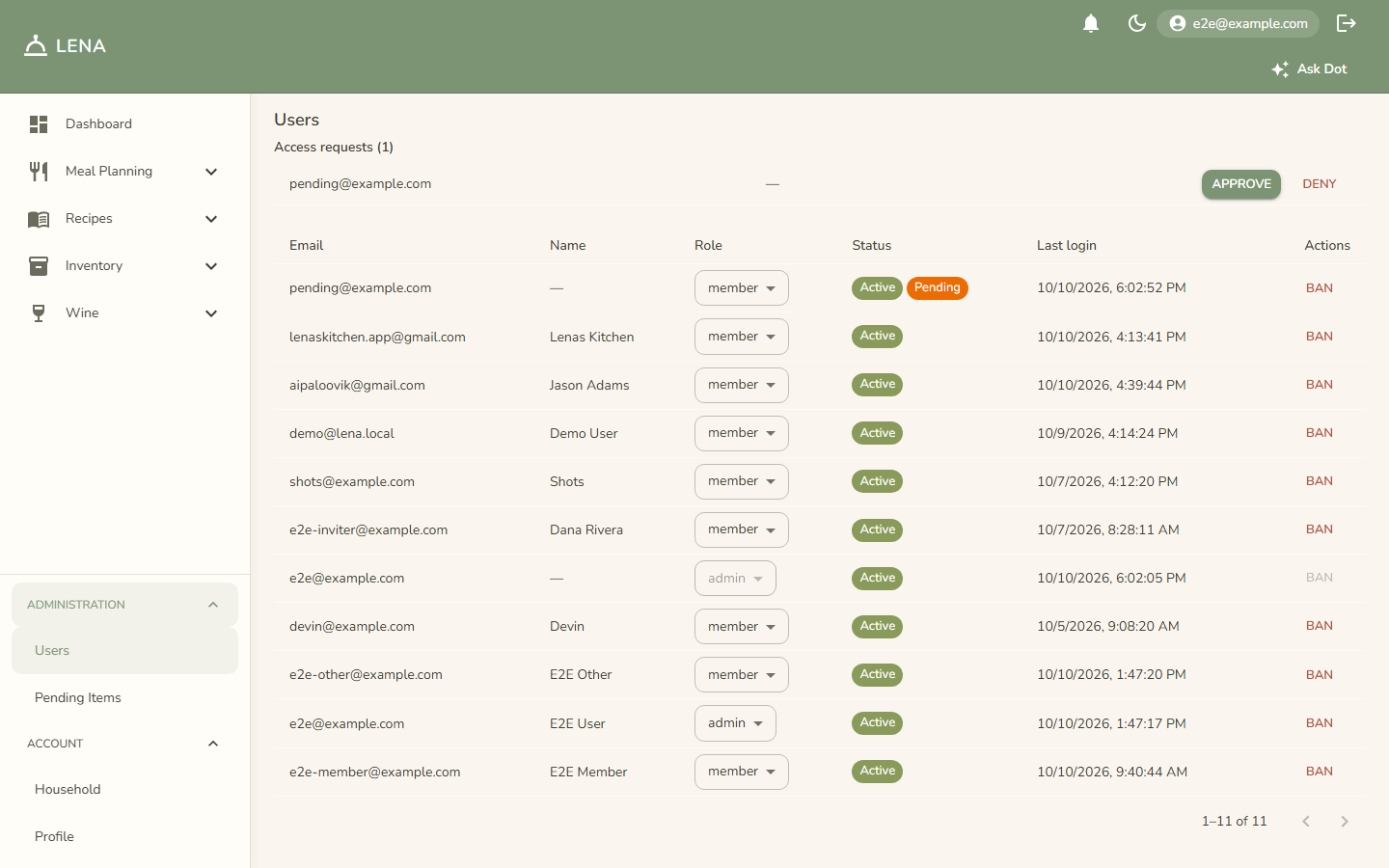Viewport: 1389px width, 868px height.
Task: Click the LENA logo
Action: click(65, 45)
